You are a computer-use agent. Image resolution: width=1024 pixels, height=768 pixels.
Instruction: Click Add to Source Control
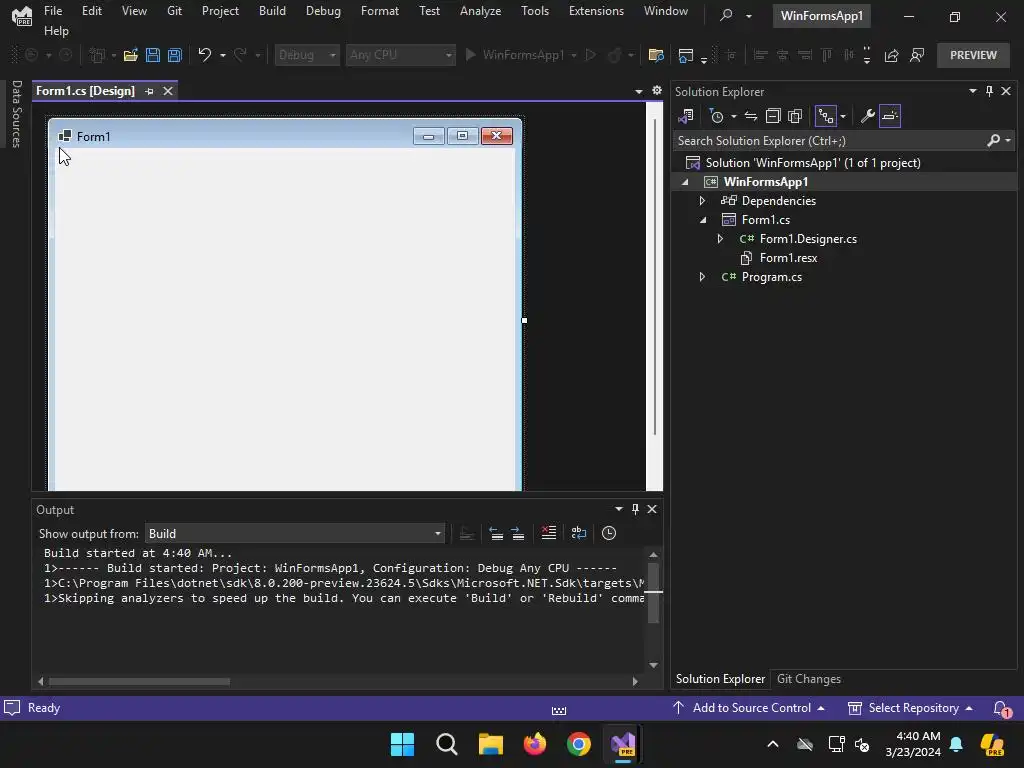click(x=748, y=708)
